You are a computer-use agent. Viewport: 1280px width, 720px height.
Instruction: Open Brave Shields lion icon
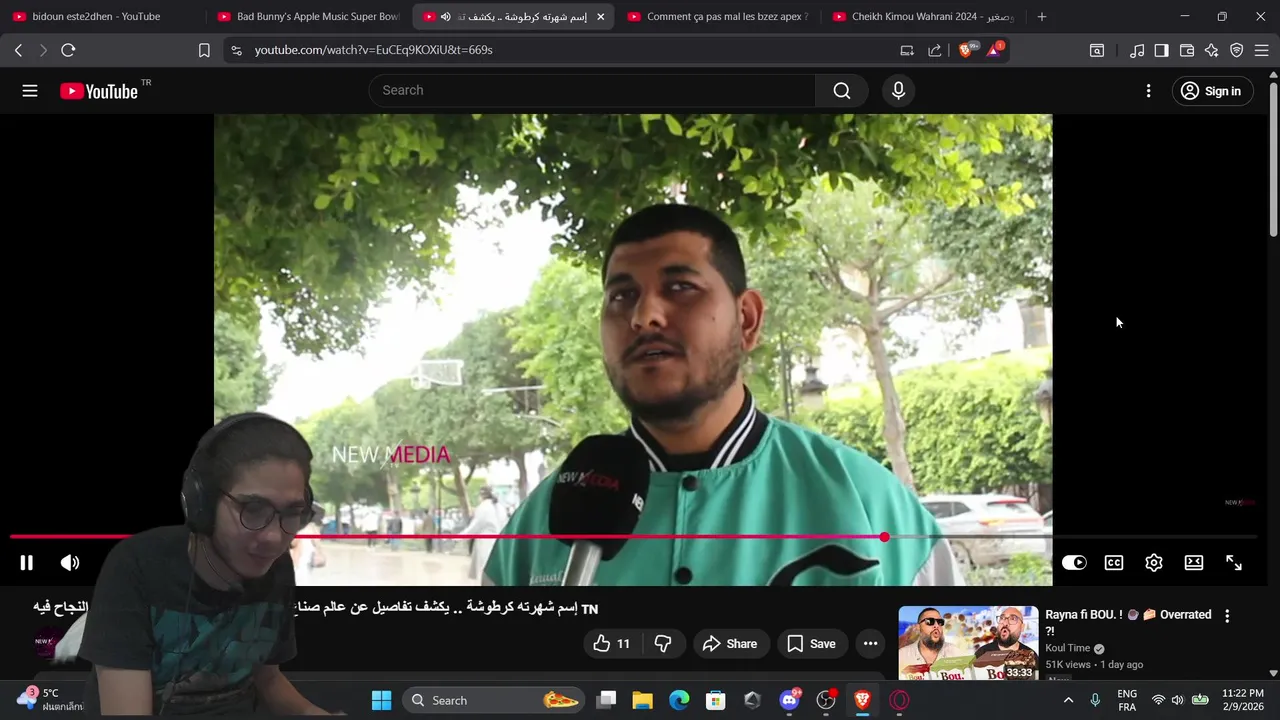click(966, 50)
